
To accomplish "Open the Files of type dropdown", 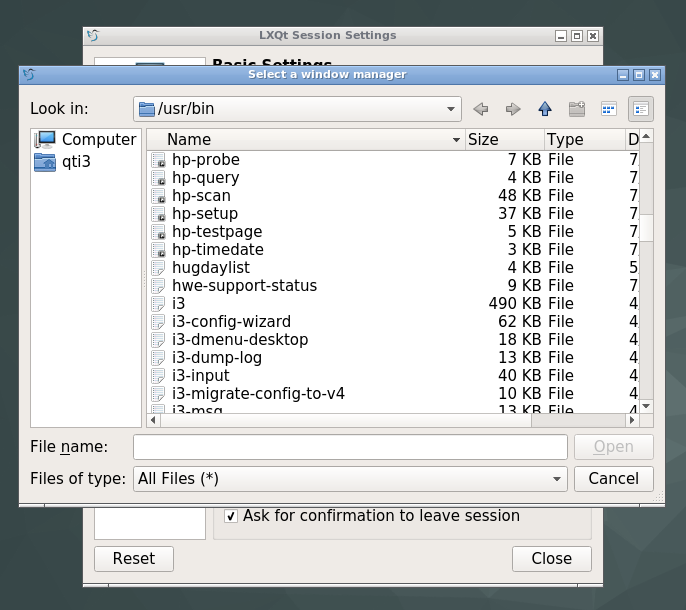I will (350, 479).
